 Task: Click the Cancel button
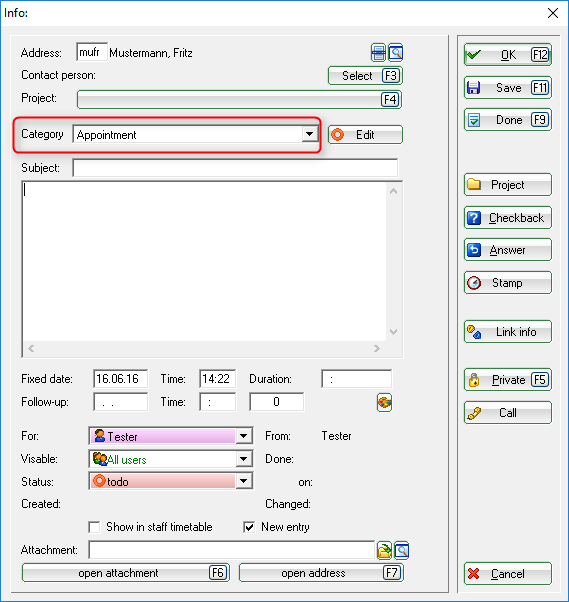click(508, 574)
